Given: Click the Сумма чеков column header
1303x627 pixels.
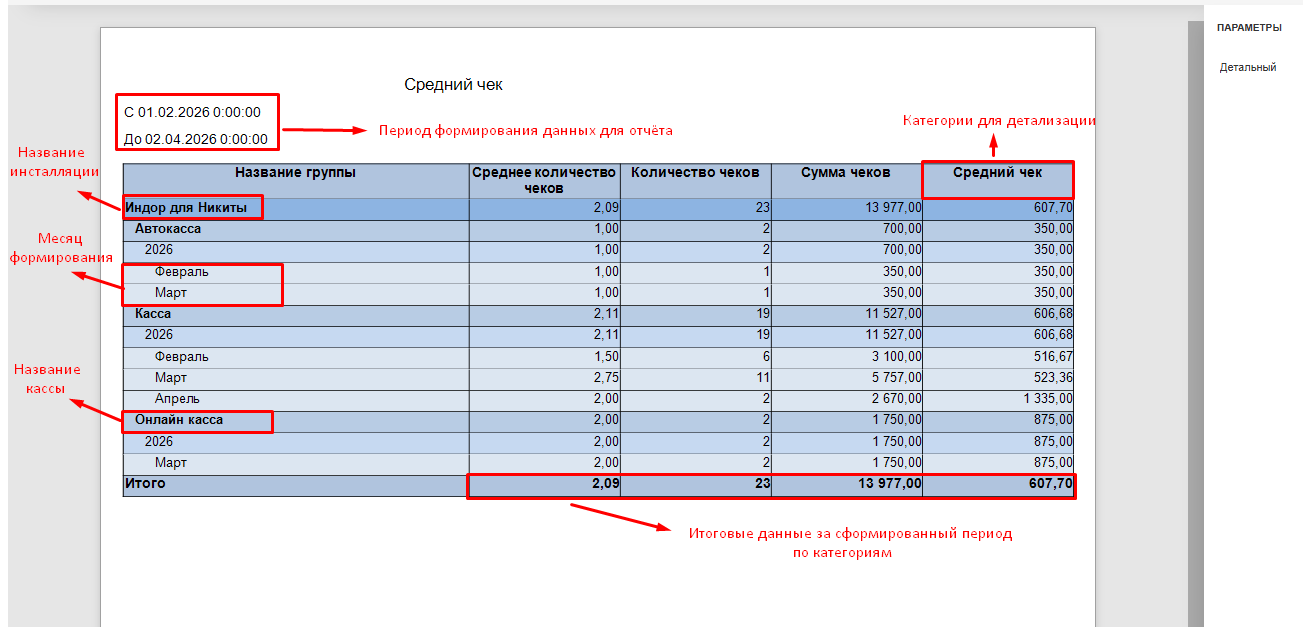Looking at the screenshot, I should click(x=846, y=173).
